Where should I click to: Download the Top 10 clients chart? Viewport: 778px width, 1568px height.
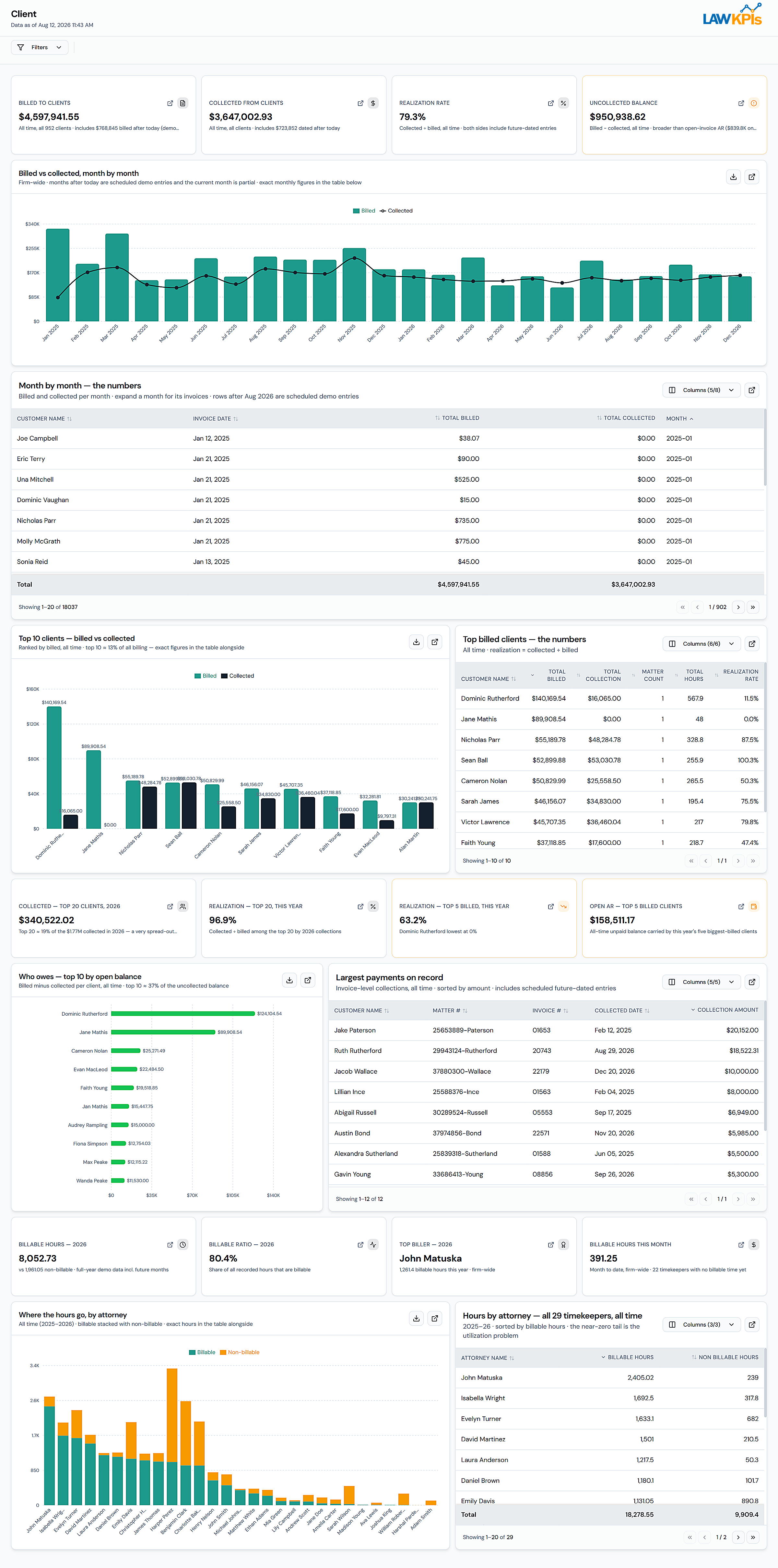pos(416,641)
